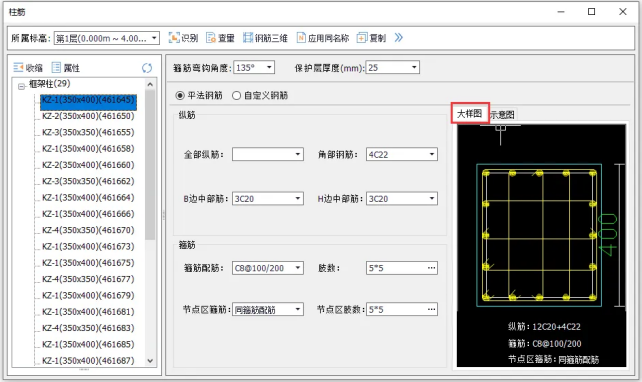Click the 应用同名称 apply same name icon
This screenshot has height=382, width=642.
pyautogui.click(x=301, y=38)
